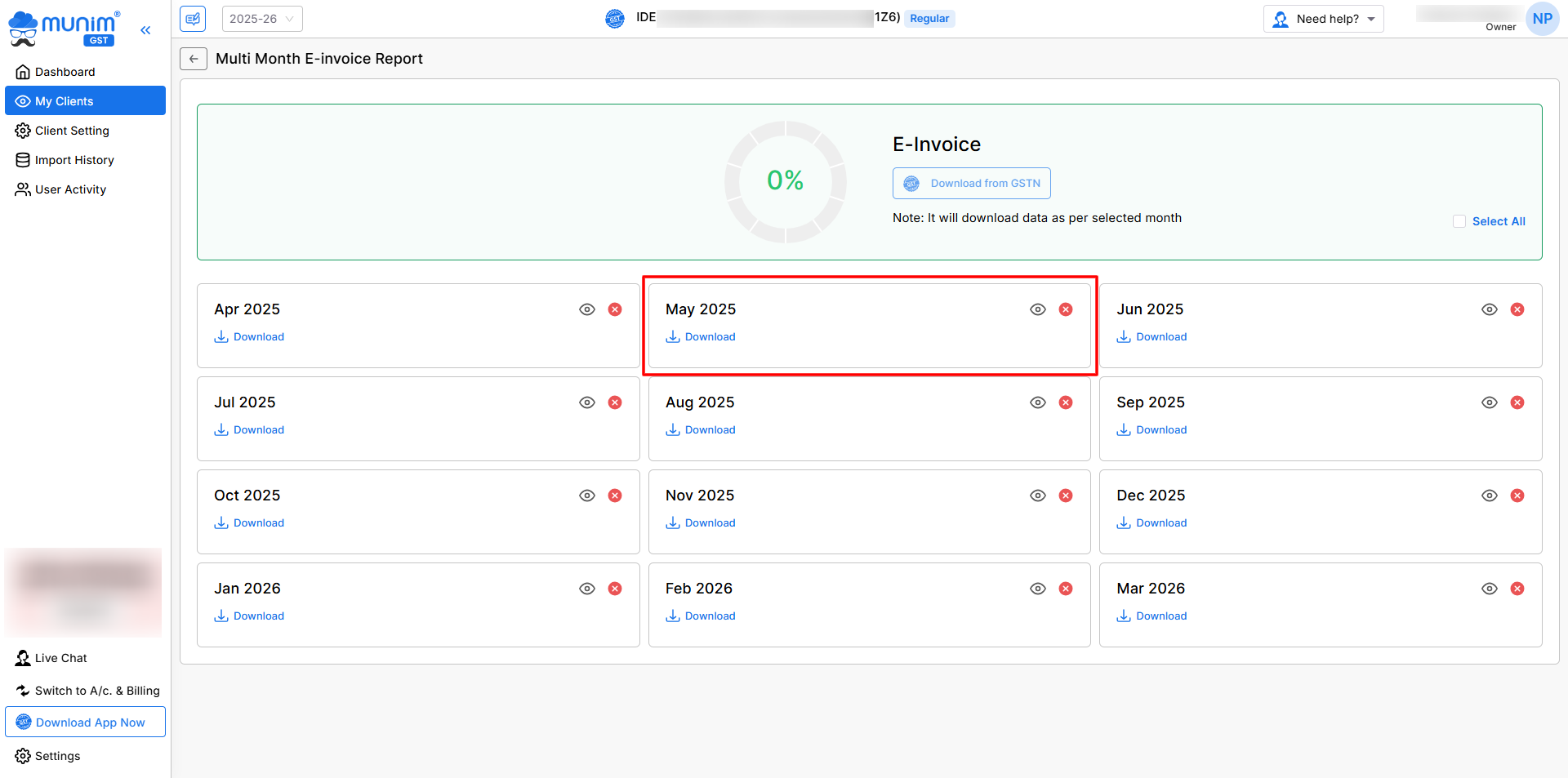Click the Download from GSTN button

click(x=971, y=184)
